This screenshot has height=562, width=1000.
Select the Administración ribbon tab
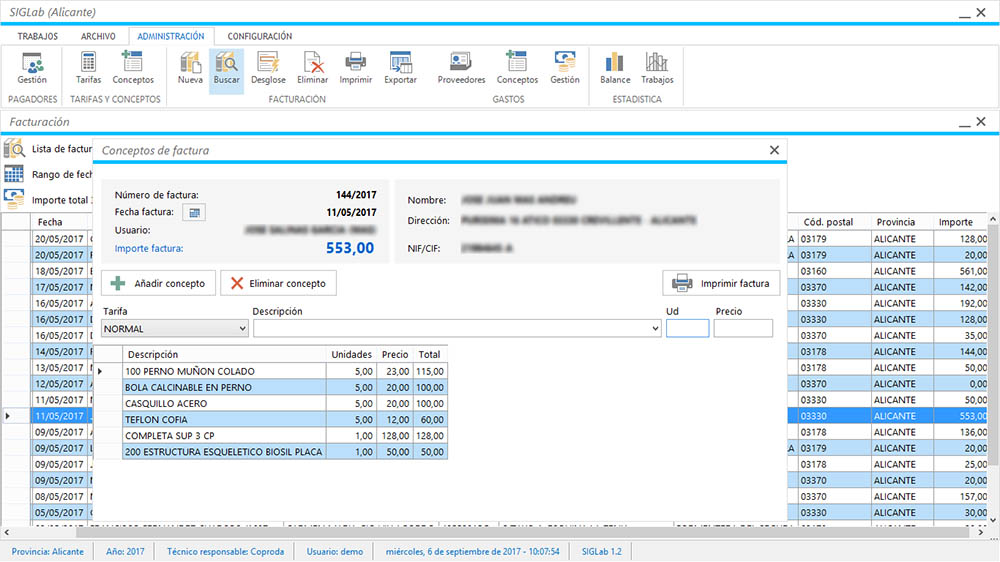(171, 36)
